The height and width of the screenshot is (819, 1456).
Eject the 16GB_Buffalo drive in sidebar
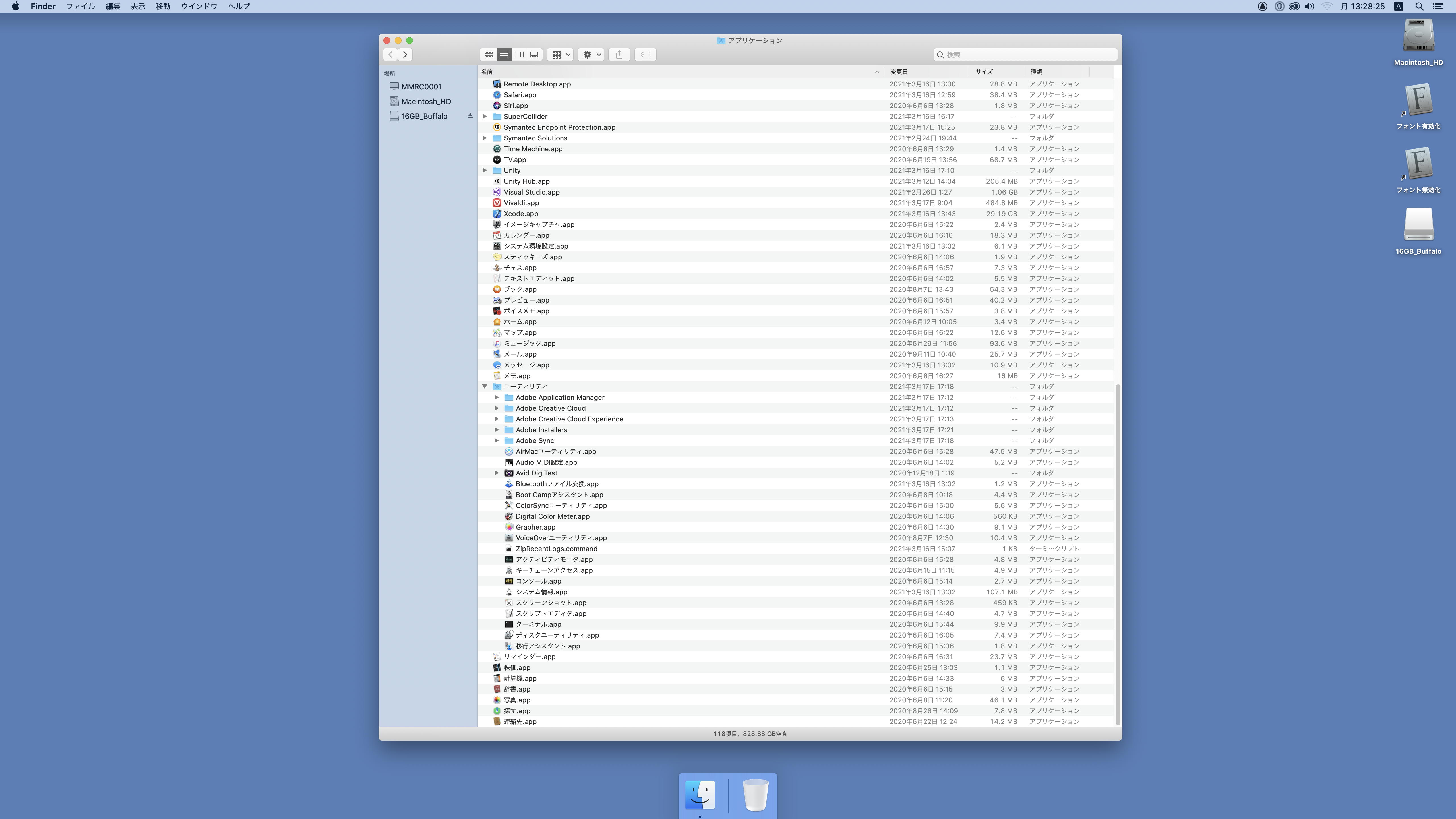point(470,116)
